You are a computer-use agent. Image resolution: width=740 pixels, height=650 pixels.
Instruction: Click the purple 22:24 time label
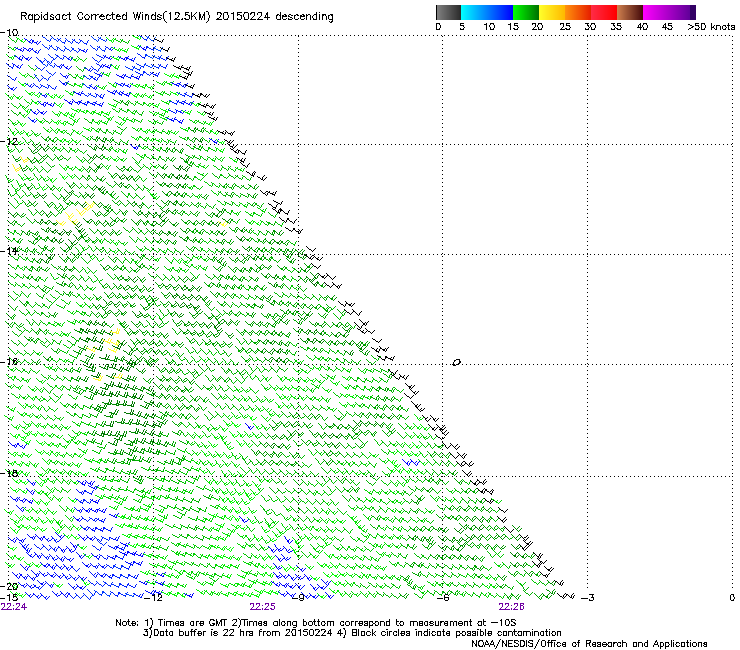pos(14,607)
